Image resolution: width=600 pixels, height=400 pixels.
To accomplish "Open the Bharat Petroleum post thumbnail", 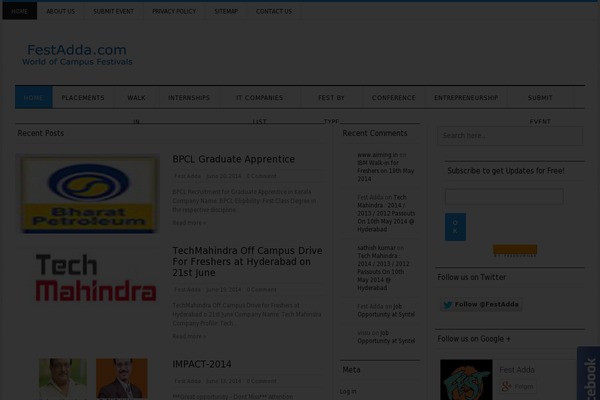I will [88, 194].
